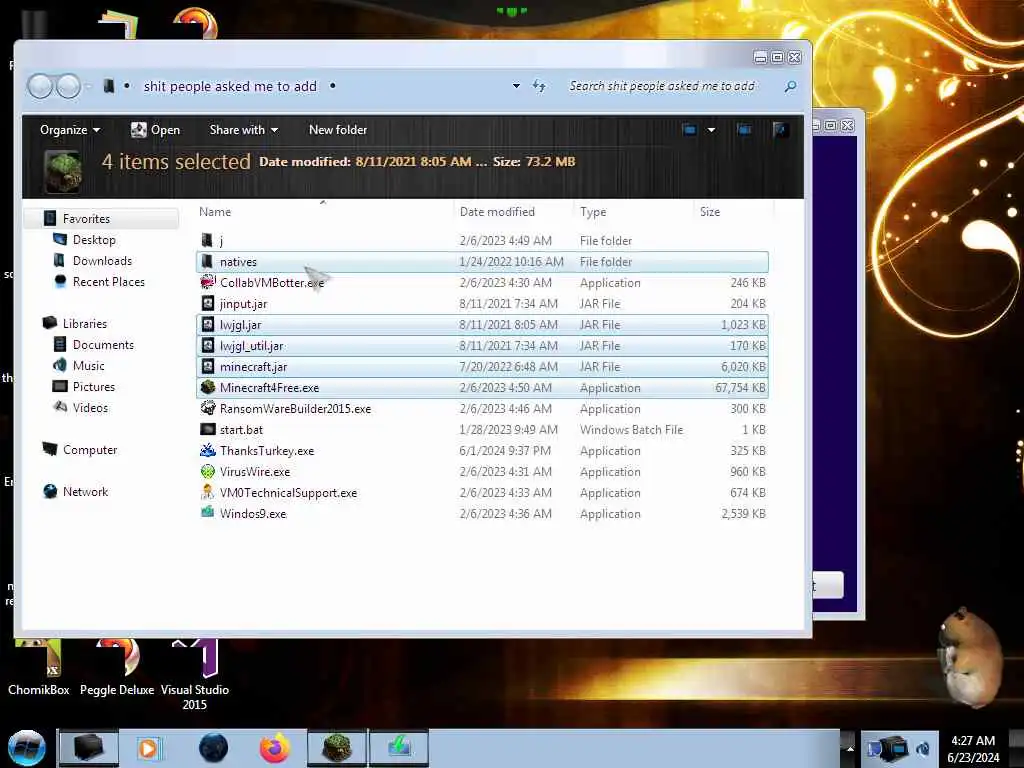1024x768 pixels.
Task: Click the change view icon
Action: [x=690, y=130]
